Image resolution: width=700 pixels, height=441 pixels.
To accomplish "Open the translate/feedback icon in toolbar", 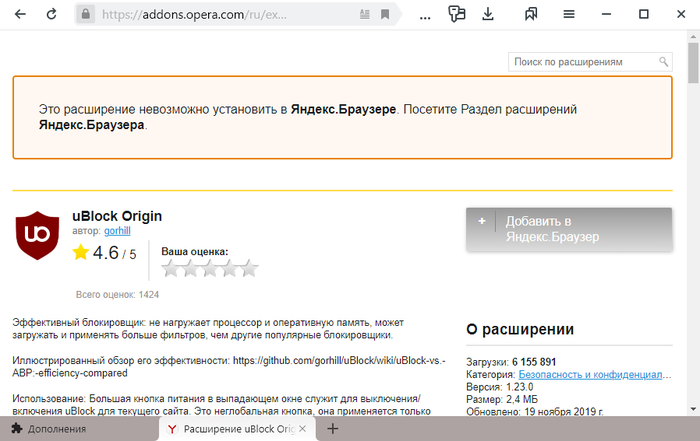I will 457,15.
